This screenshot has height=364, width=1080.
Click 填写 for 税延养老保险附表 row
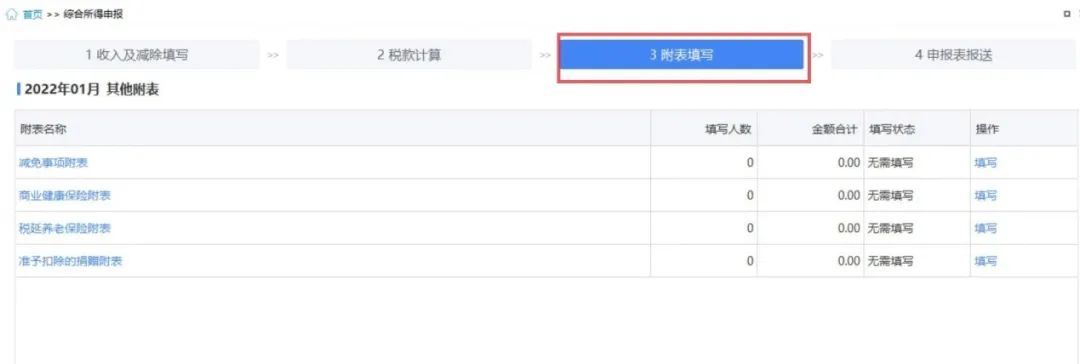[986, 228]
